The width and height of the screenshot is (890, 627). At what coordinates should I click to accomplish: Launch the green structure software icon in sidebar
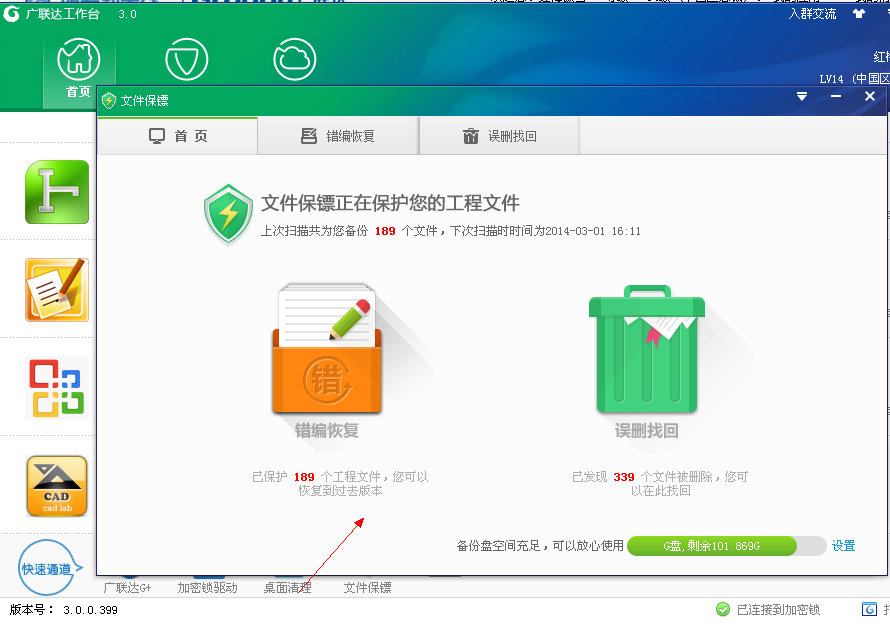57,192
